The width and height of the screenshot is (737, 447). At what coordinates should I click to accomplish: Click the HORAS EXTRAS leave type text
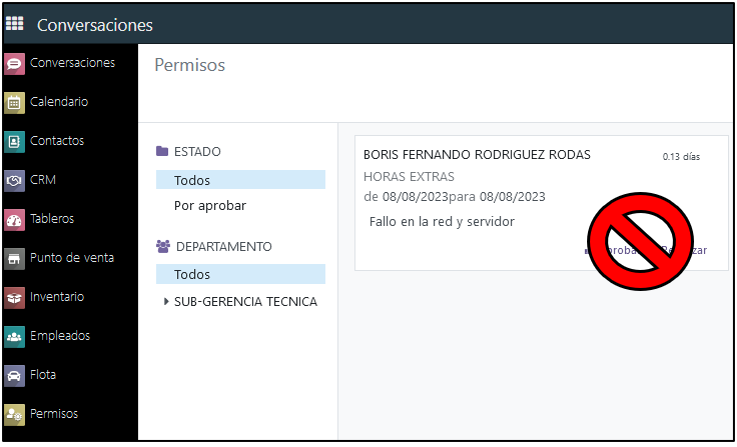pyautogui.click(x=409, y=177)
